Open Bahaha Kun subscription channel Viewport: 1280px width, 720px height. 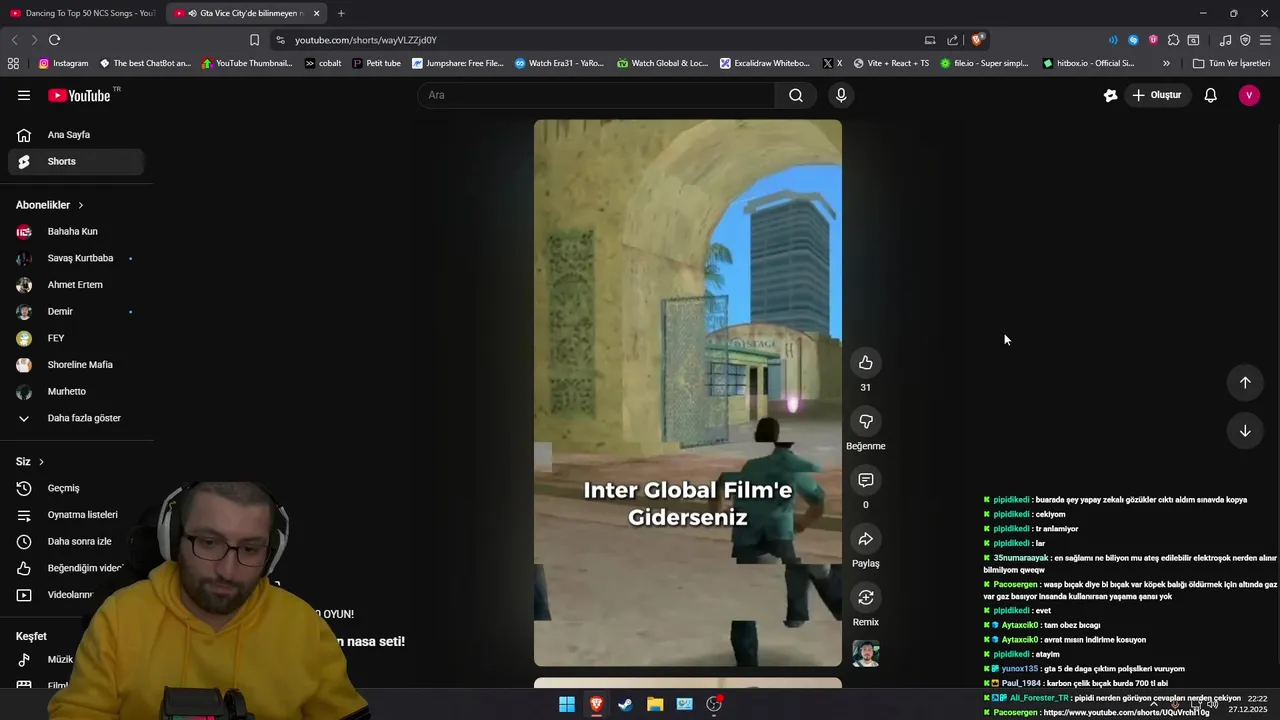[76, 231]
